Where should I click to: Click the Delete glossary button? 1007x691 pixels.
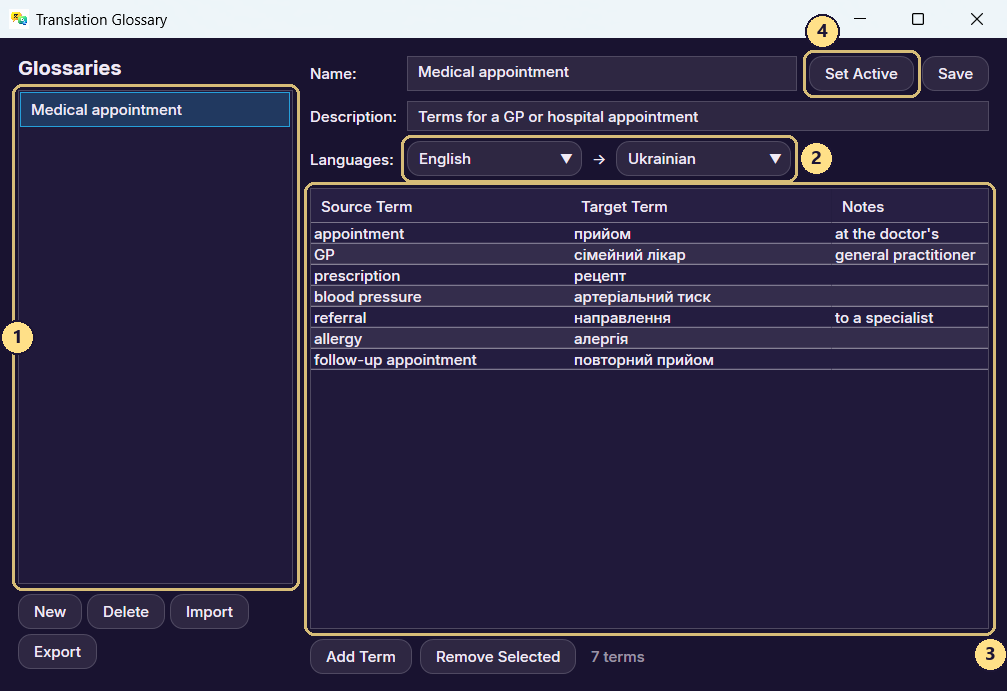[x=126, y=611]
